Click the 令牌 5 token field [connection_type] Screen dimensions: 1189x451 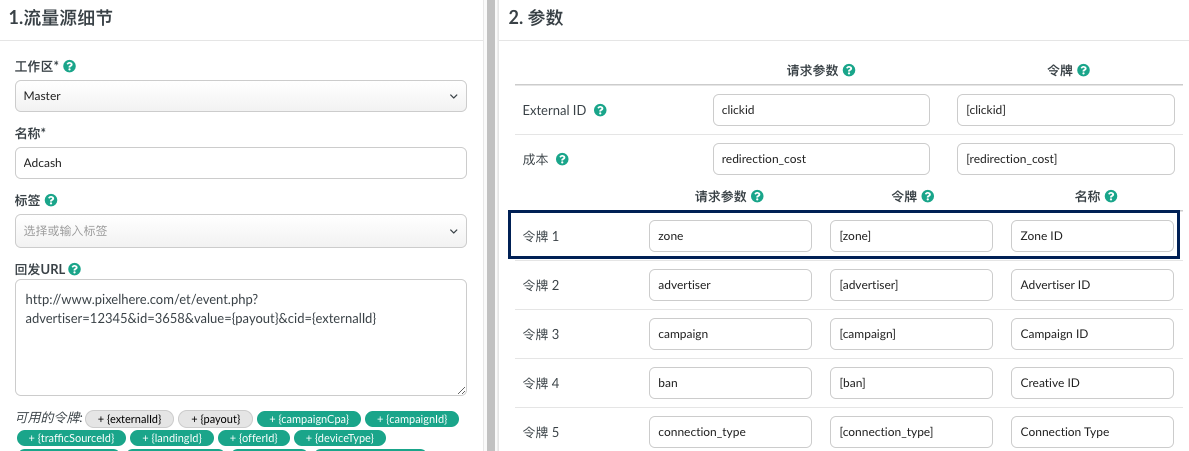click(911, 432)
